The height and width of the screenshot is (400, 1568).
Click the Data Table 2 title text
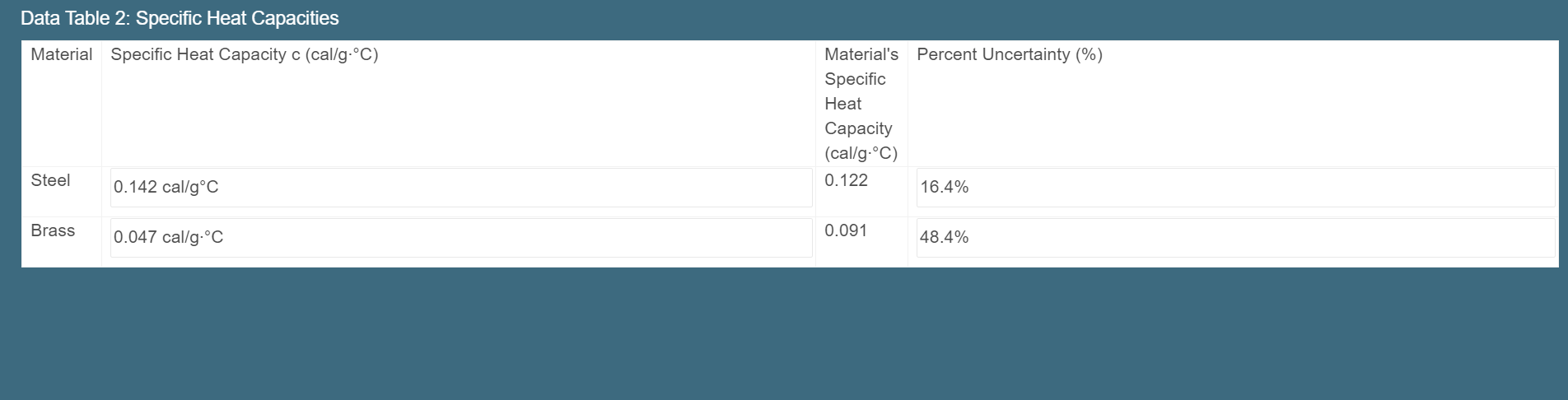(x=180, y=18)
